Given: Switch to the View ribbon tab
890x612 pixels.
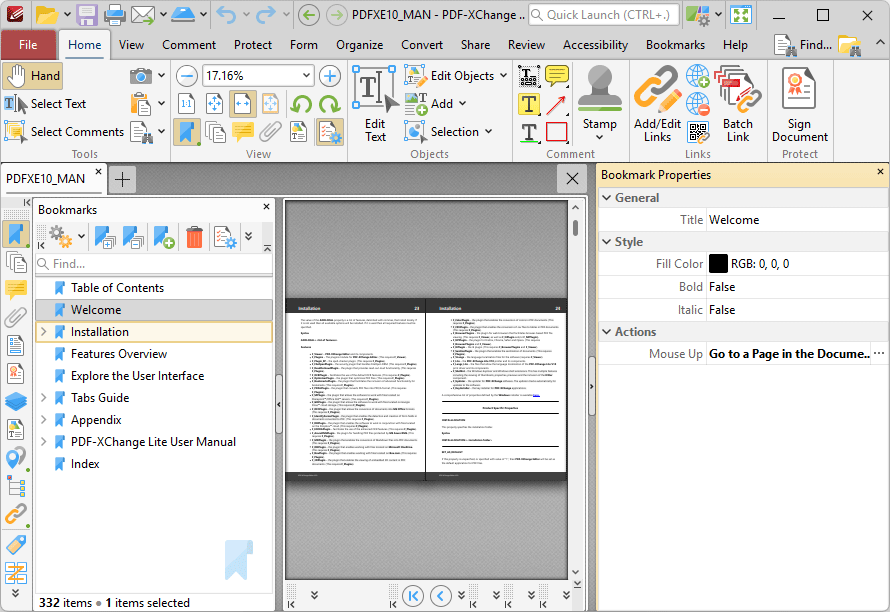Looking at the screenshot, I should click(131, 45).
